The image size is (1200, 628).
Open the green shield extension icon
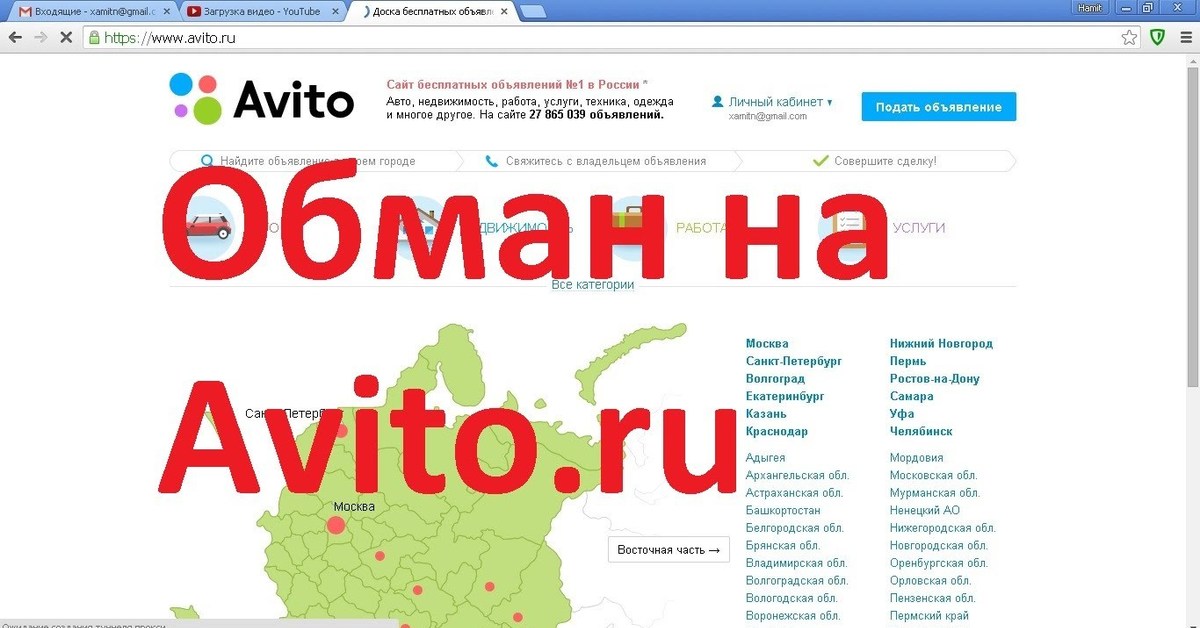point(1157,38)
